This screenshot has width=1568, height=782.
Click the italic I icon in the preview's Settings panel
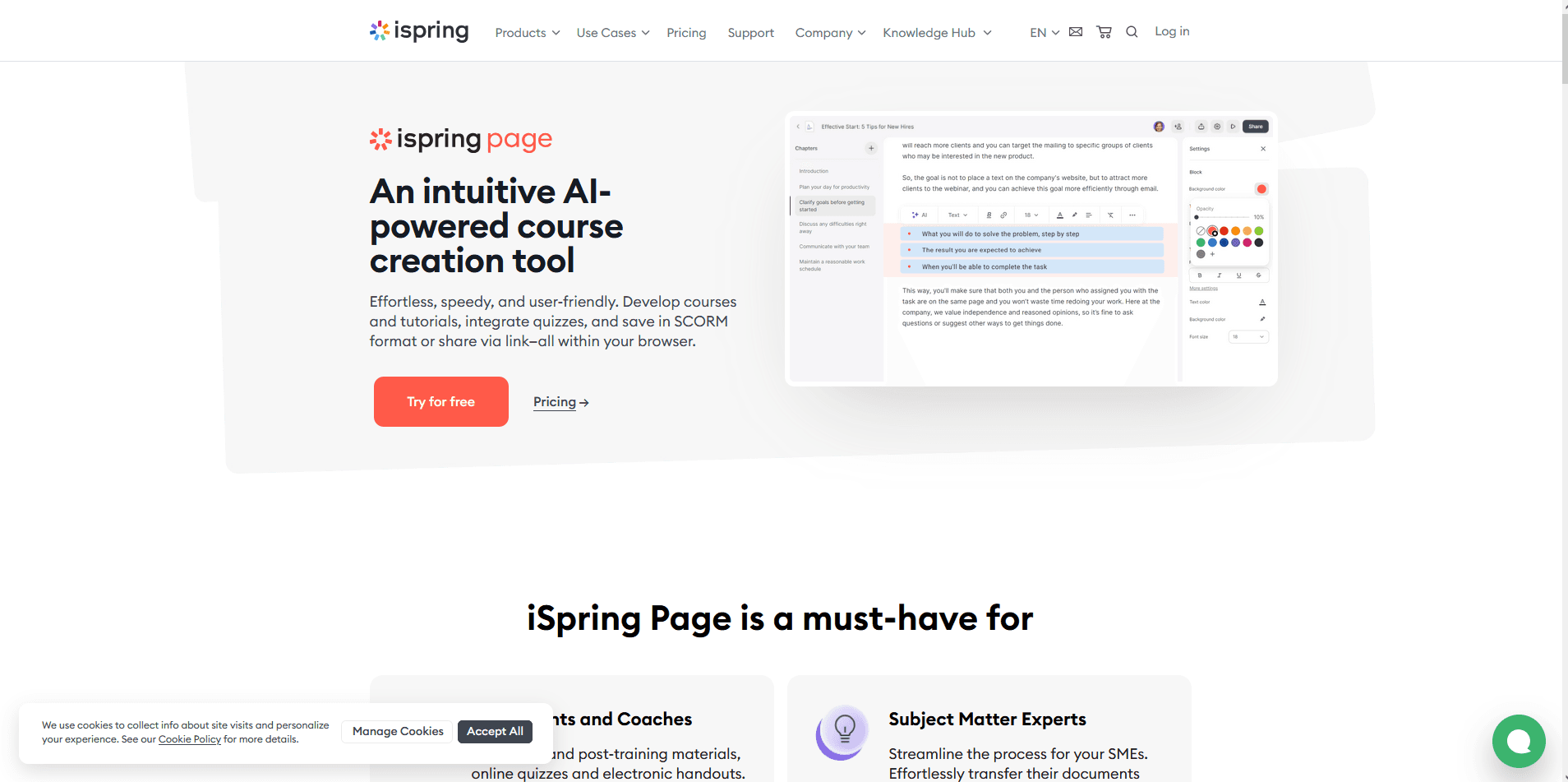1220,275
